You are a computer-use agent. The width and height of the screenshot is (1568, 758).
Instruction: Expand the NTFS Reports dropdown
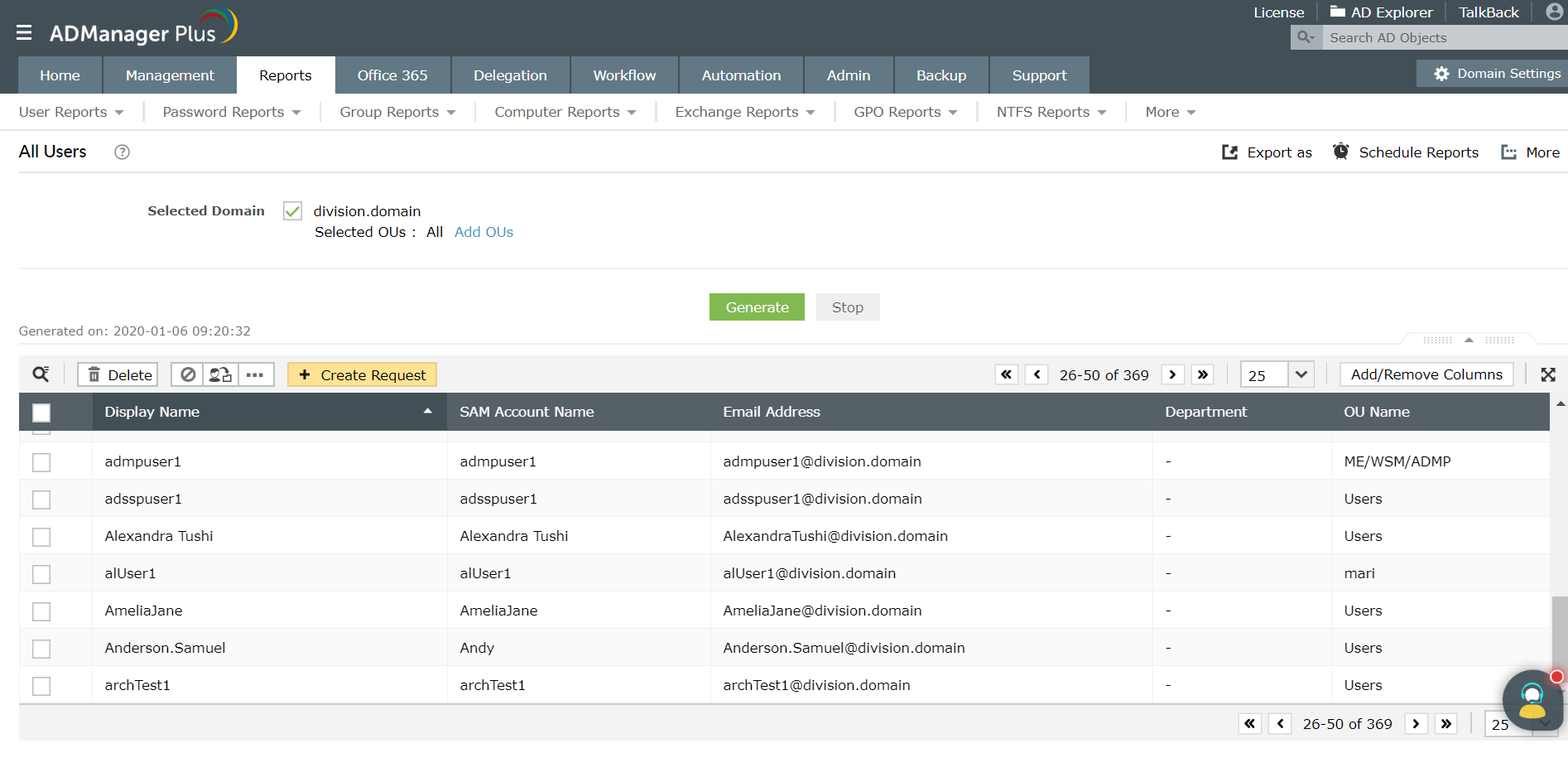[1051, 112]
